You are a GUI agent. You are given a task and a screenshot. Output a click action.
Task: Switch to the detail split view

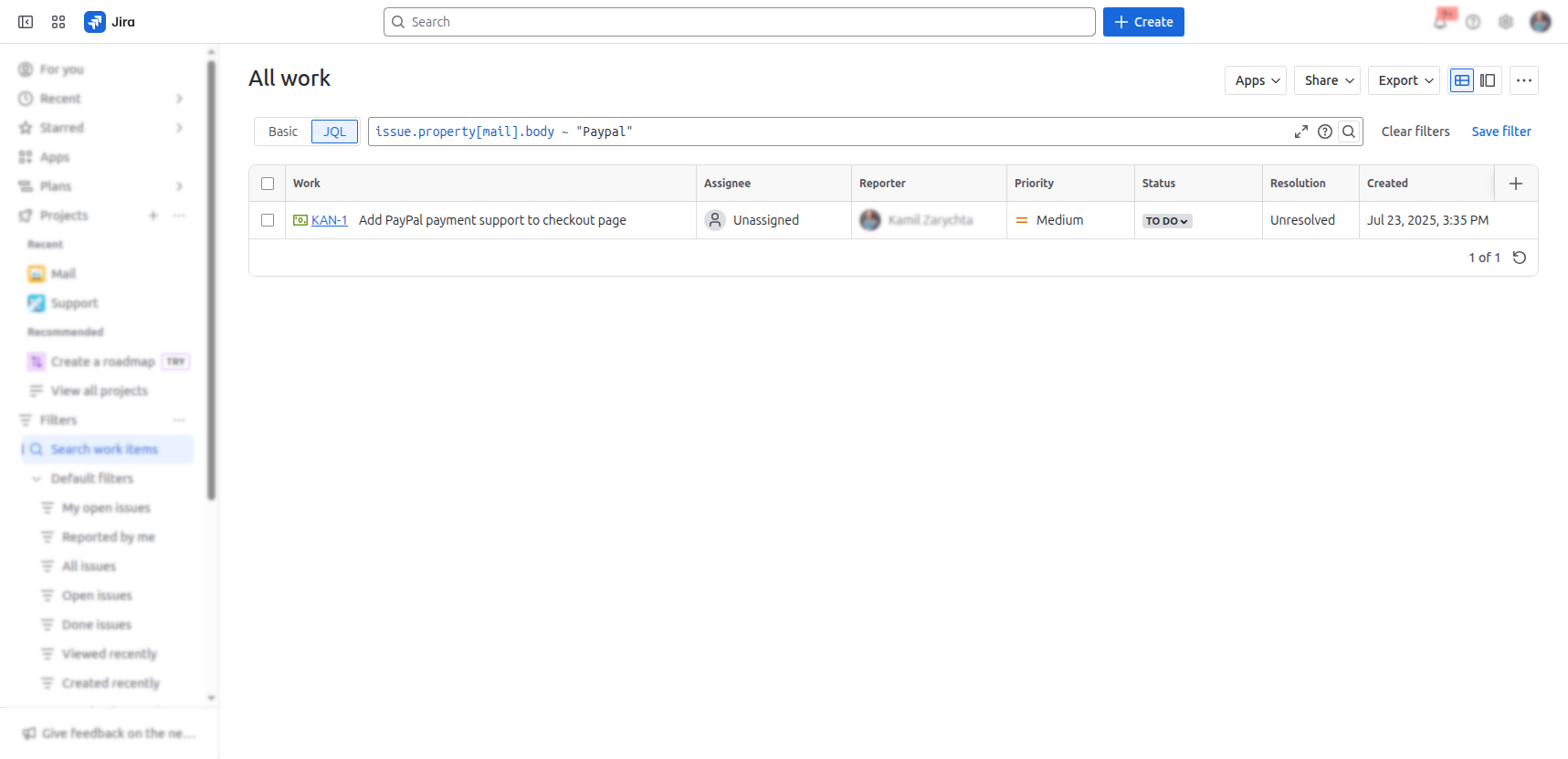[x=1488, y=80]
